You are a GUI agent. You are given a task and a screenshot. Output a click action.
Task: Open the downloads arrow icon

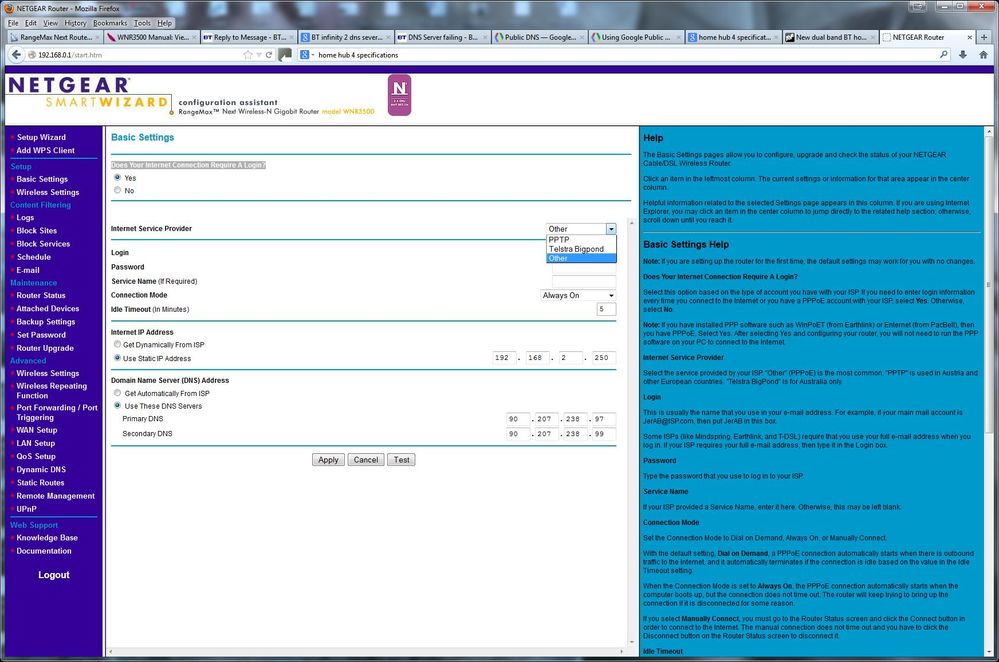coord(963,55)
